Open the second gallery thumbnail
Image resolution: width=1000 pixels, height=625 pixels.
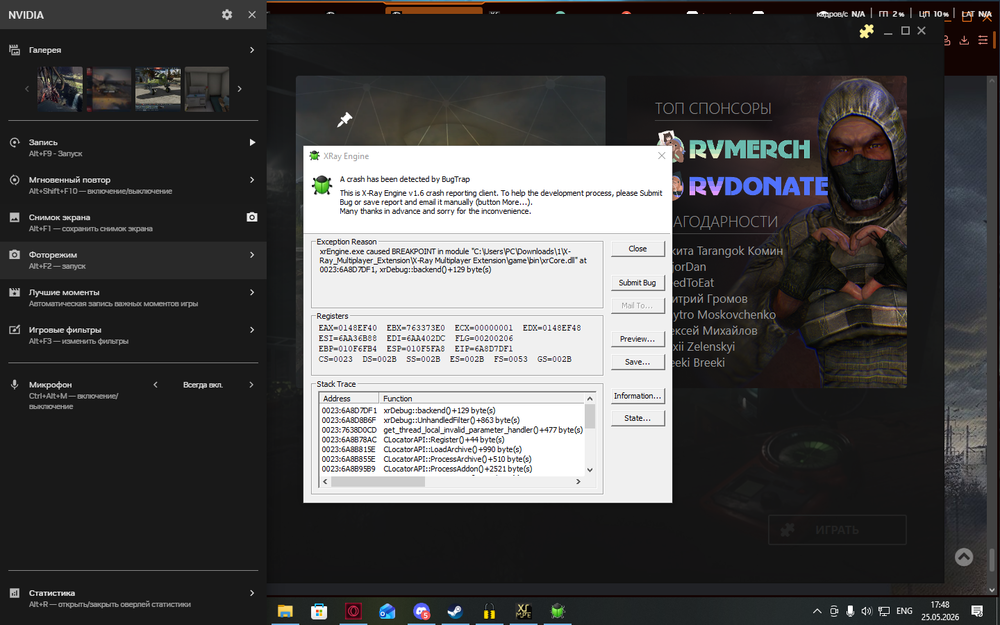click(109, 89)
